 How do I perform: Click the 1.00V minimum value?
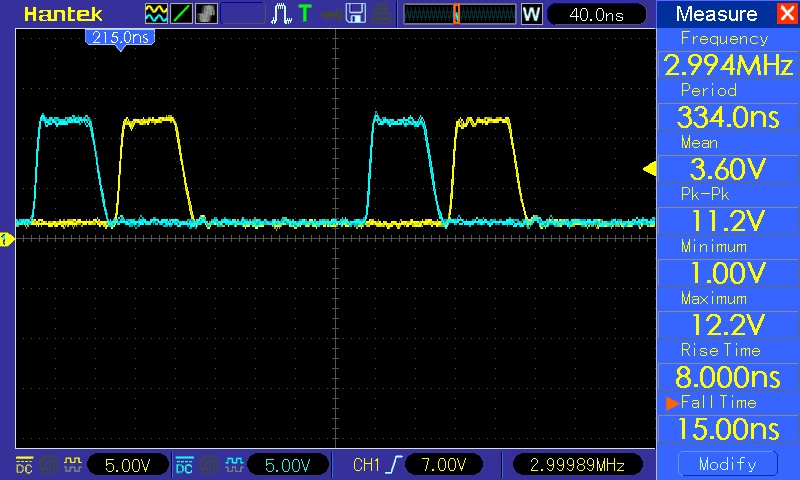(x=728, y=273)
